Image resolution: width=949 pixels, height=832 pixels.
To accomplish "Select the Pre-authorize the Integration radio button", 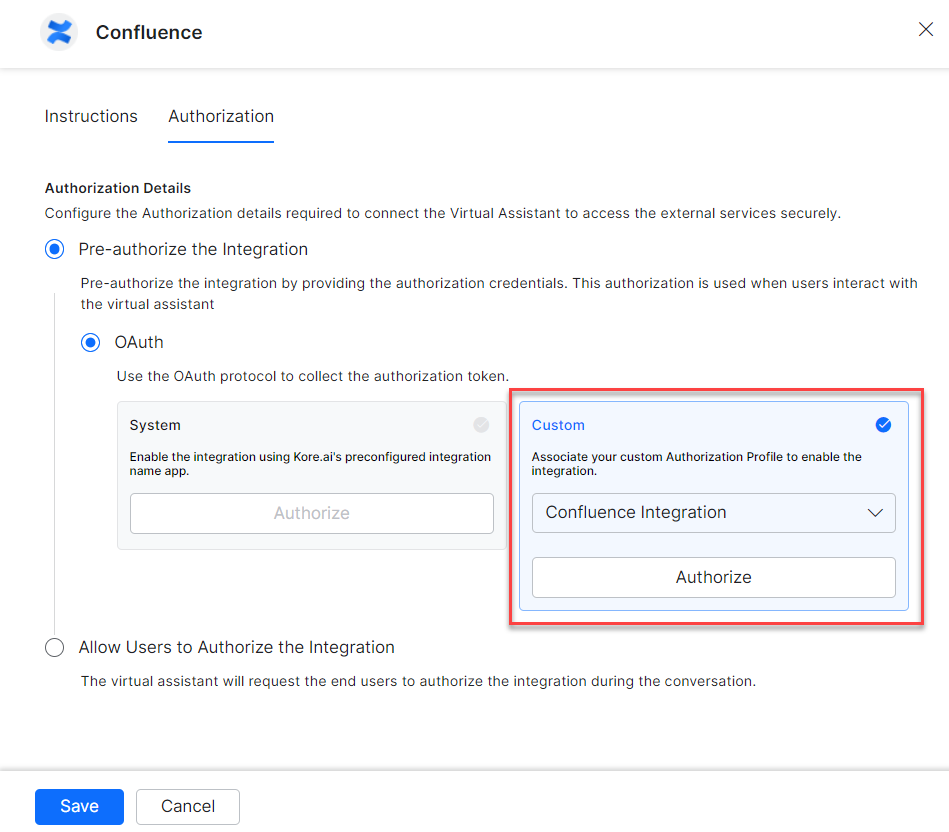I will tap(55, 249).
